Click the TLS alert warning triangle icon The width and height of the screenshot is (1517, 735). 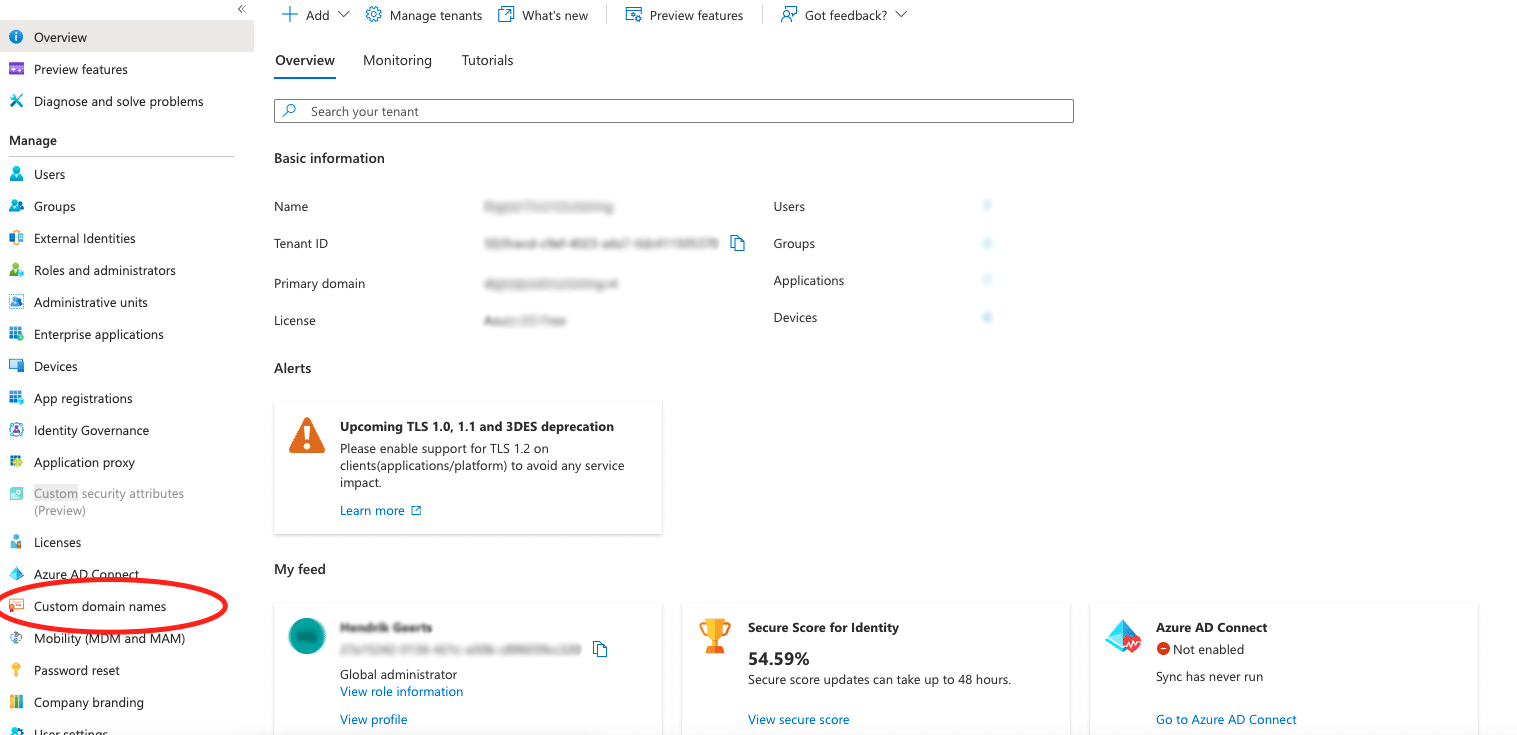[307, 436]
